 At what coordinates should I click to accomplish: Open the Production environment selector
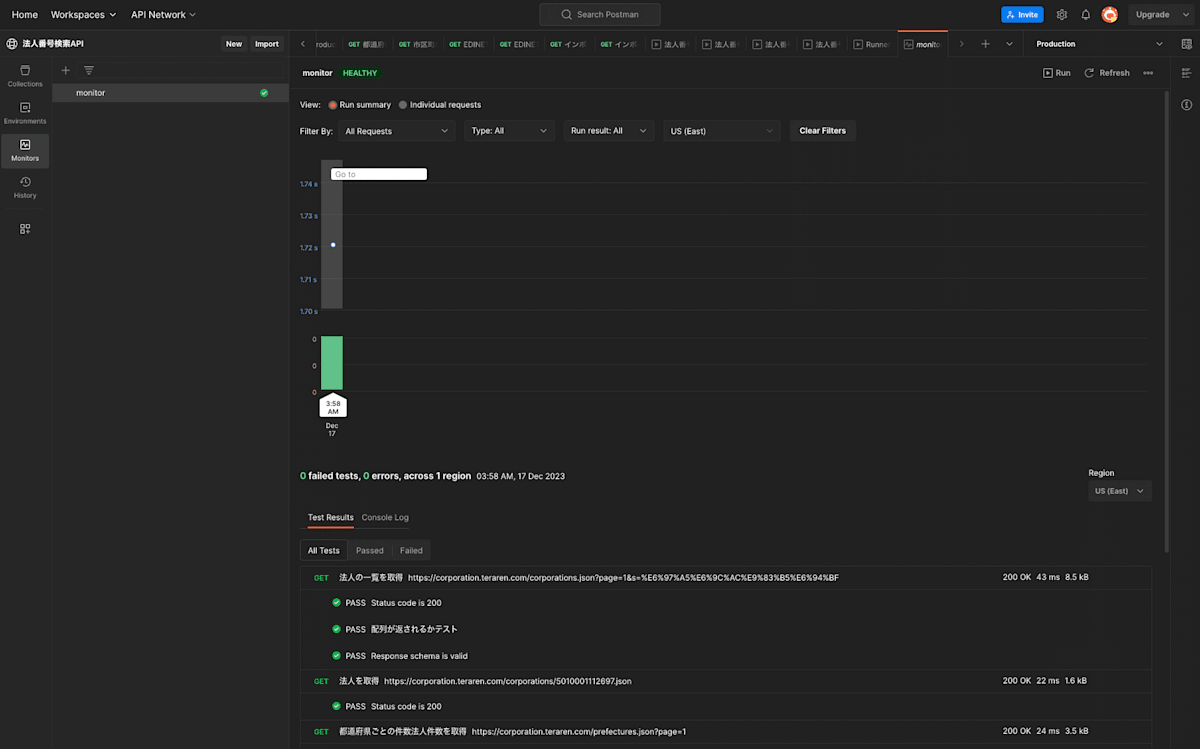pos(1099,44)
